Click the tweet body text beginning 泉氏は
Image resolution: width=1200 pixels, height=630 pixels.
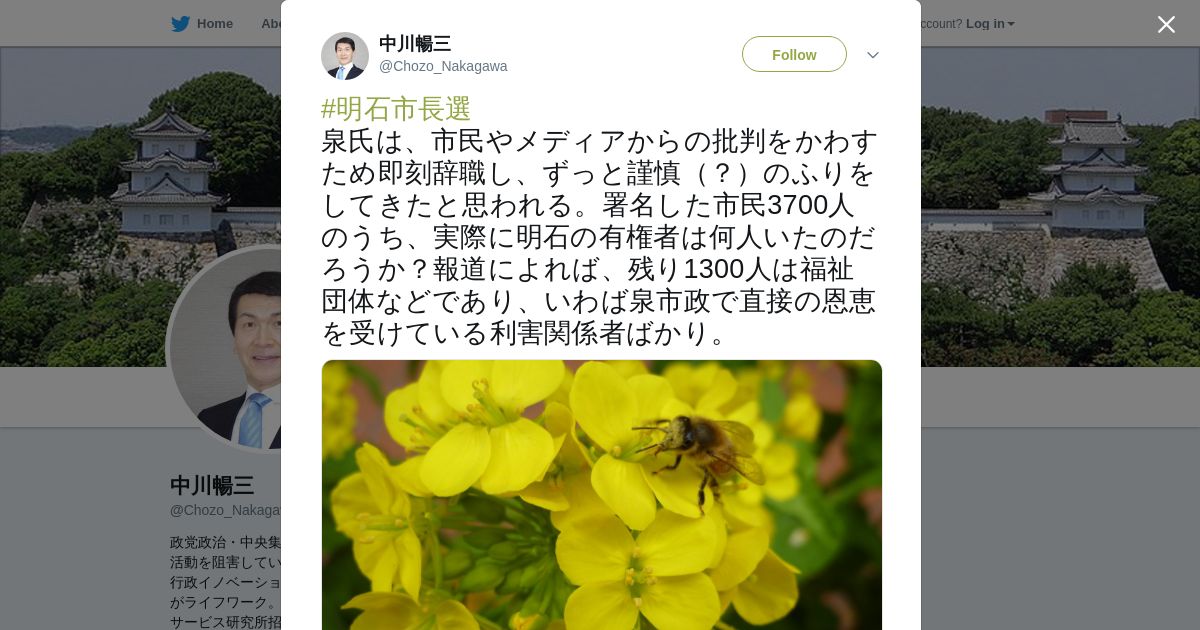(x=600, y=237)
